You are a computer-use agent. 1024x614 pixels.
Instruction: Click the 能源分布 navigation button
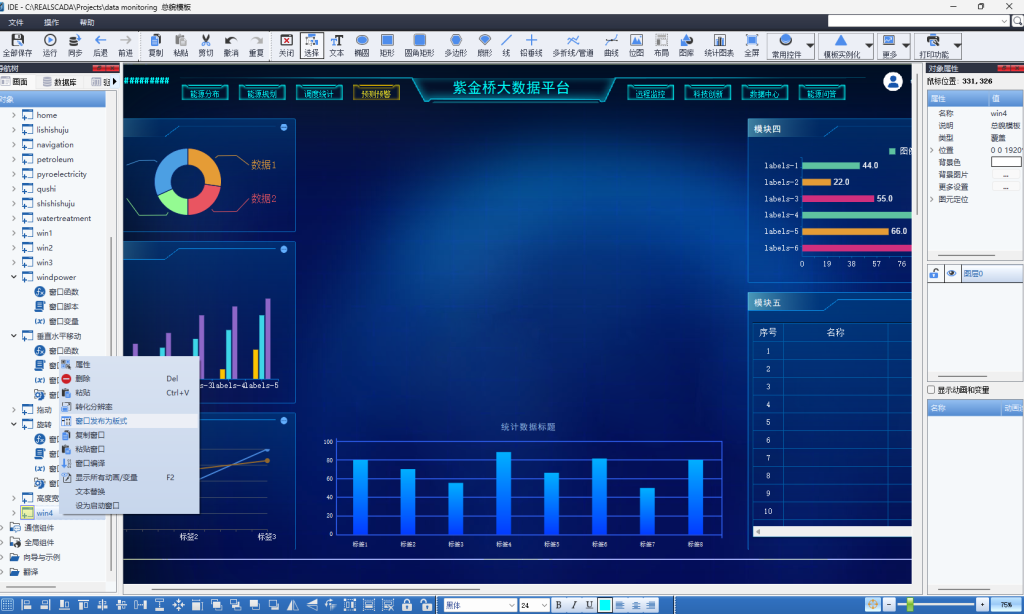205,93
